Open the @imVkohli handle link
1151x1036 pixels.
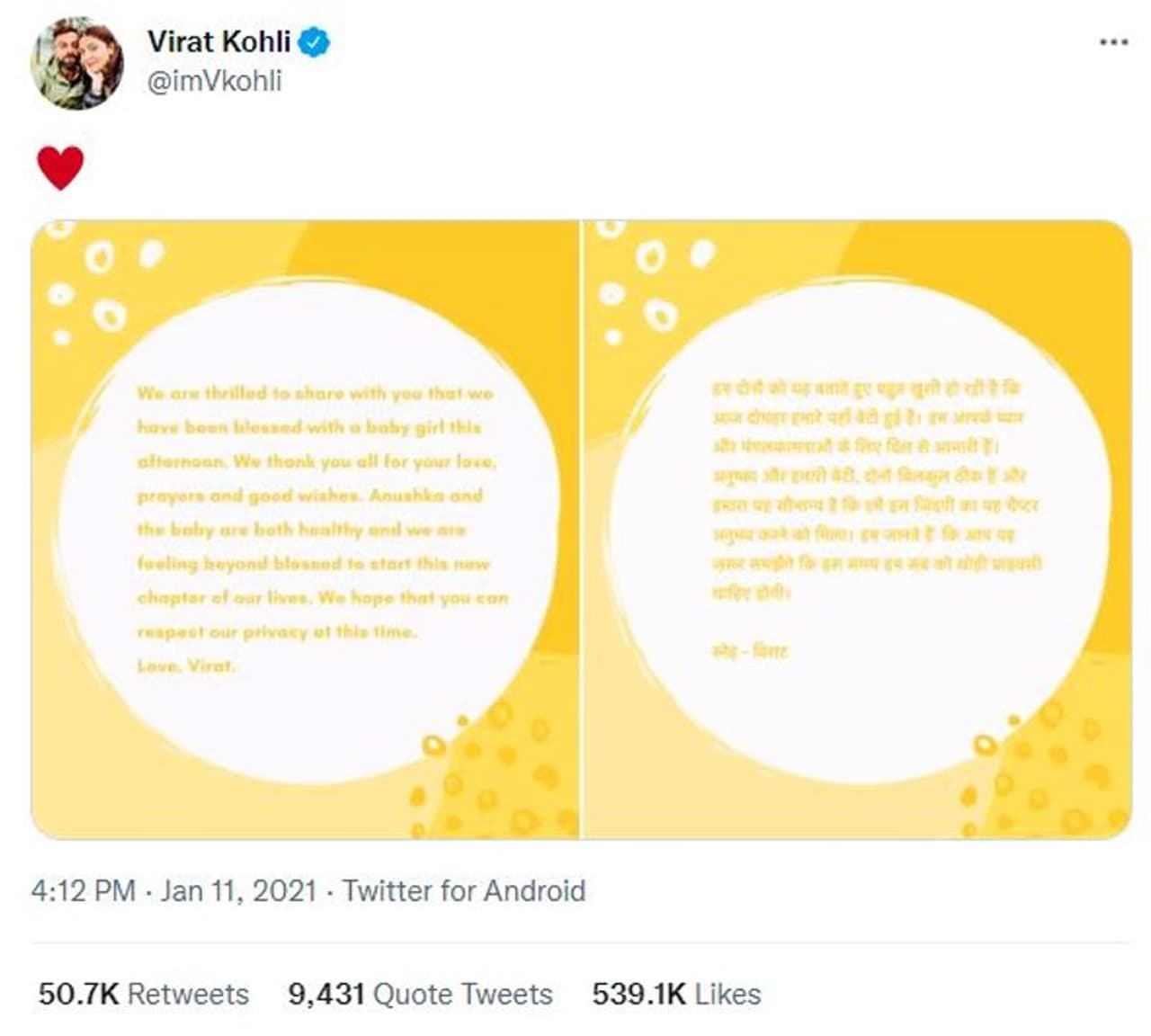214,81
